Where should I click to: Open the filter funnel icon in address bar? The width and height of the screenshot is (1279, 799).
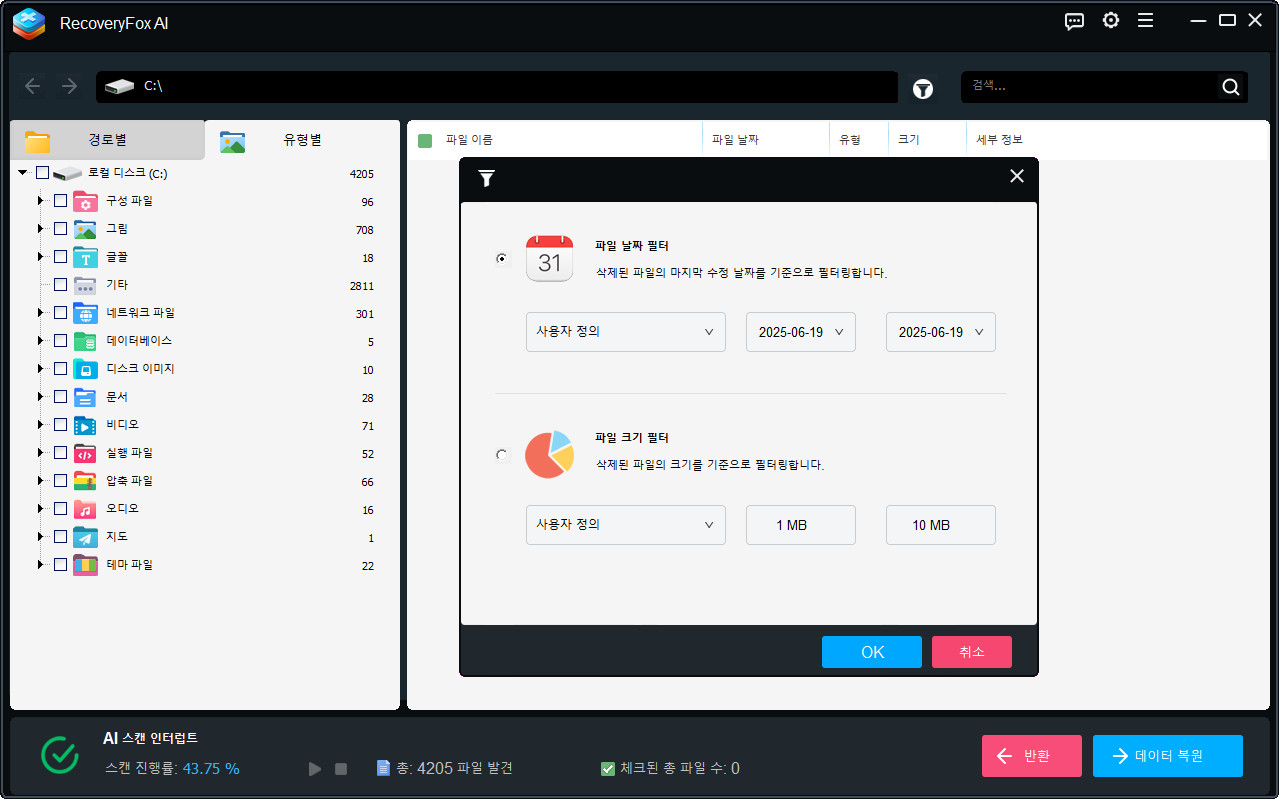pyautogui.click(x=922, y=88)
